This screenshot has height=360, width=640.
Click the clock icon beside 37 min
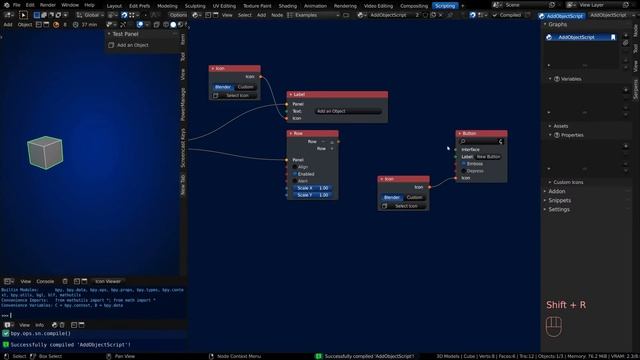tap(76, 24)
